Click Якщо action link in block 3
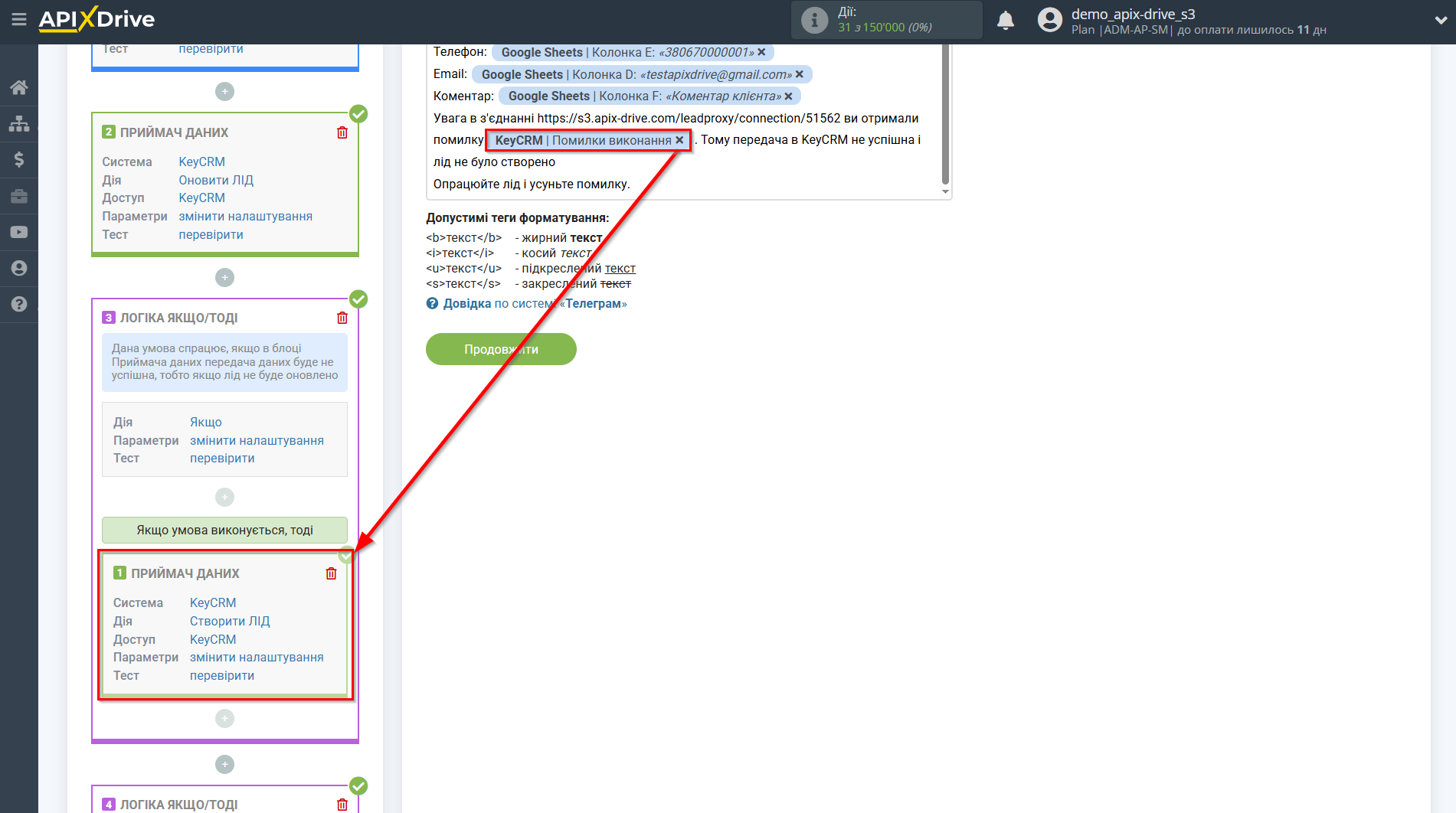 pos(206,422)
